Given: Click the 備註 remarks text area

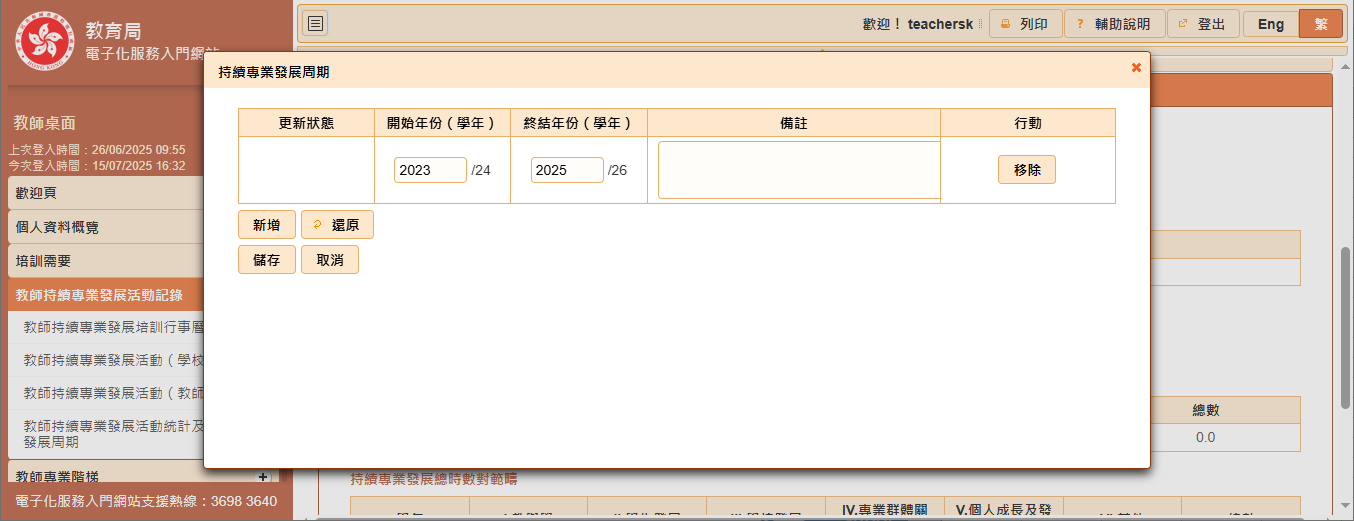Looking at the screenshot, I should tap(799, 170).
